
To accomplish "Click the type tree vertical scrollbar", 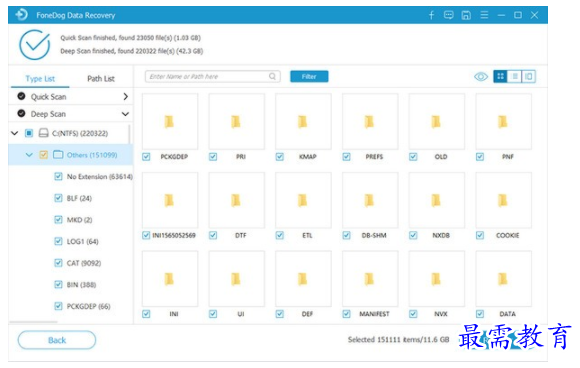I will pyautogui.click(x=129, y=134).
